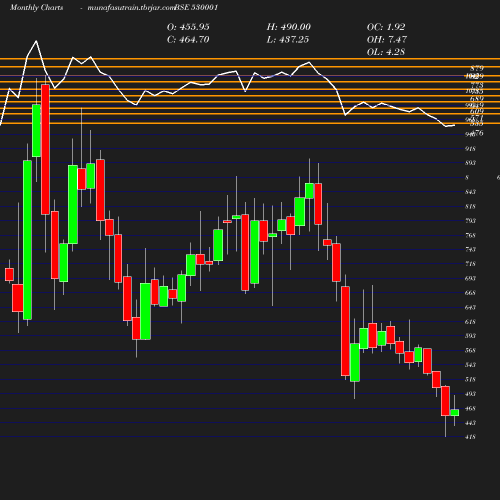
Task: Click the 668 price axis label
Action: (x=470, y=293)
